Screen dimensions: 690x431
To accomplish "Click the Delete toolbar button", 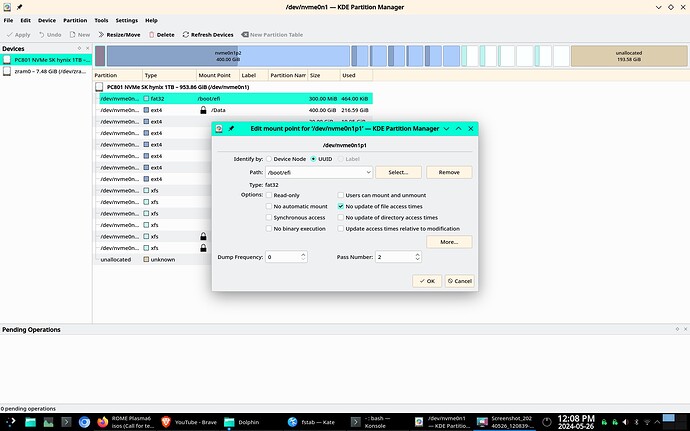I will click(x=161, y=35).
